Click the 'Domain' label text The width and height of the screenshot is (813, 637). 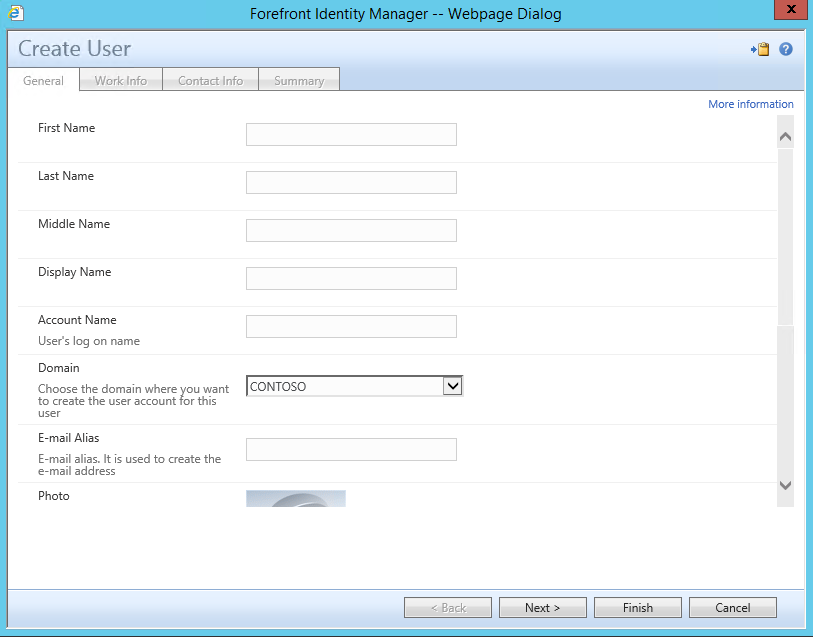pyautogui.click(x=59, y=368)
